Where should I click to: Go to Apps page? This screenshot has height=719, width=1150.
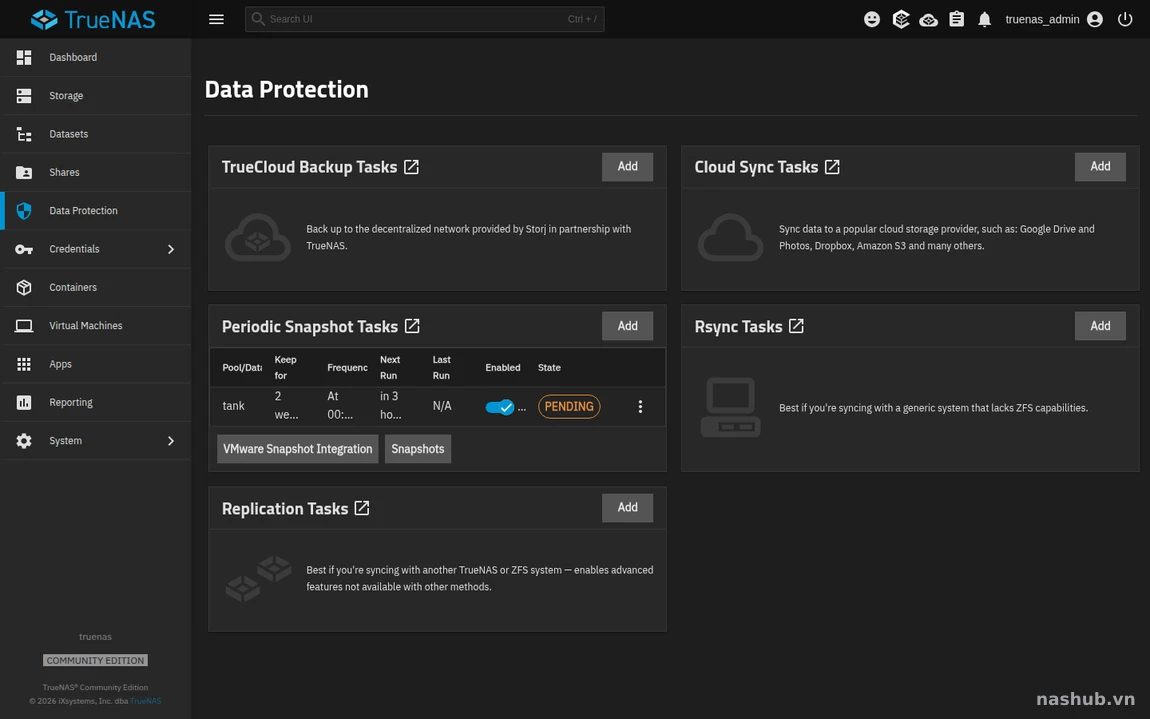95,364
